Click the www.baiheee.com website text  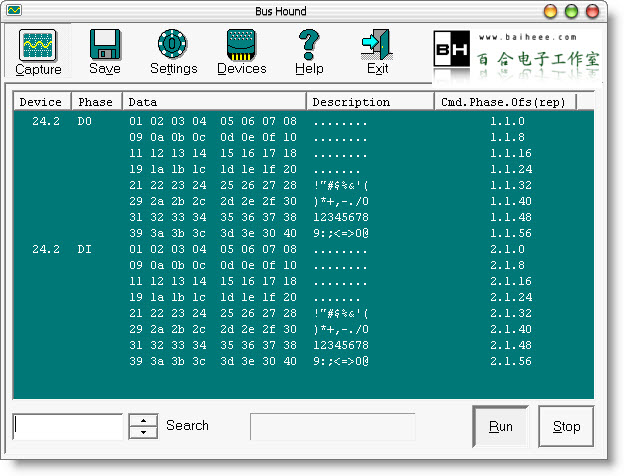point(528,37)
